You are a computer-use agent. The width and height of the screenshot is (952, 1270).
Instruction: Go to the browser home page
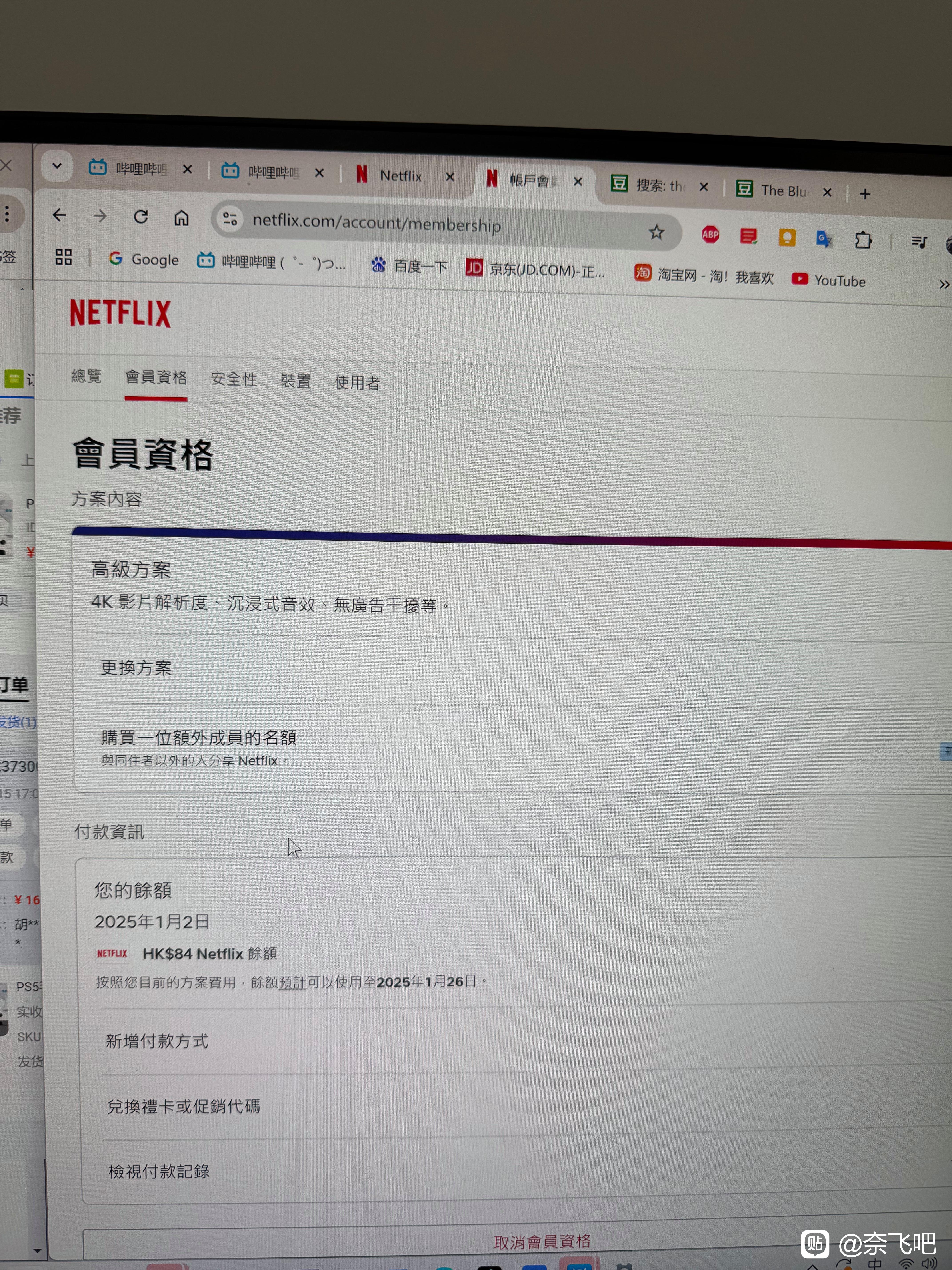(181, 218)
